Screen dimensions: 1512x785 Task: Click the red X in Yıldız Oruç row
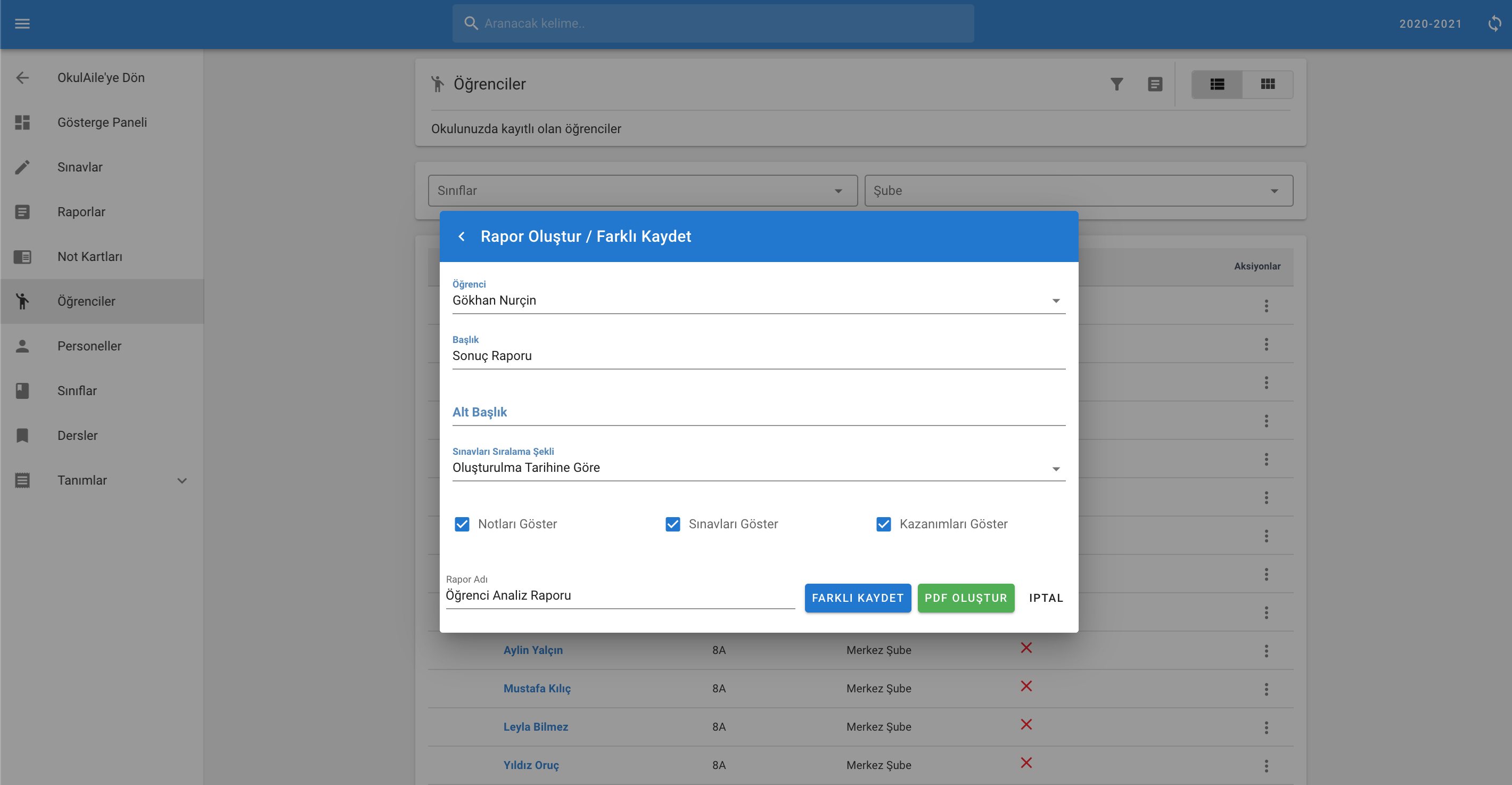coord(1026,763)
